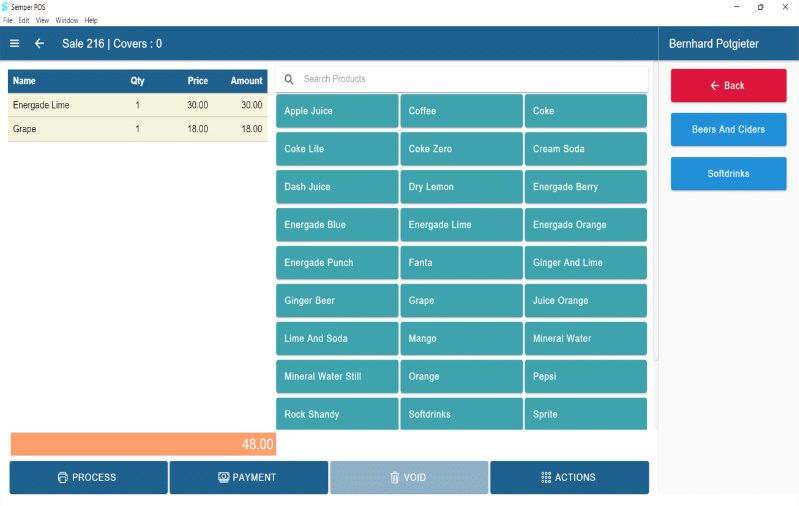Add Mineral Water Still product
799x506 pixels.
tap(337, 377)
